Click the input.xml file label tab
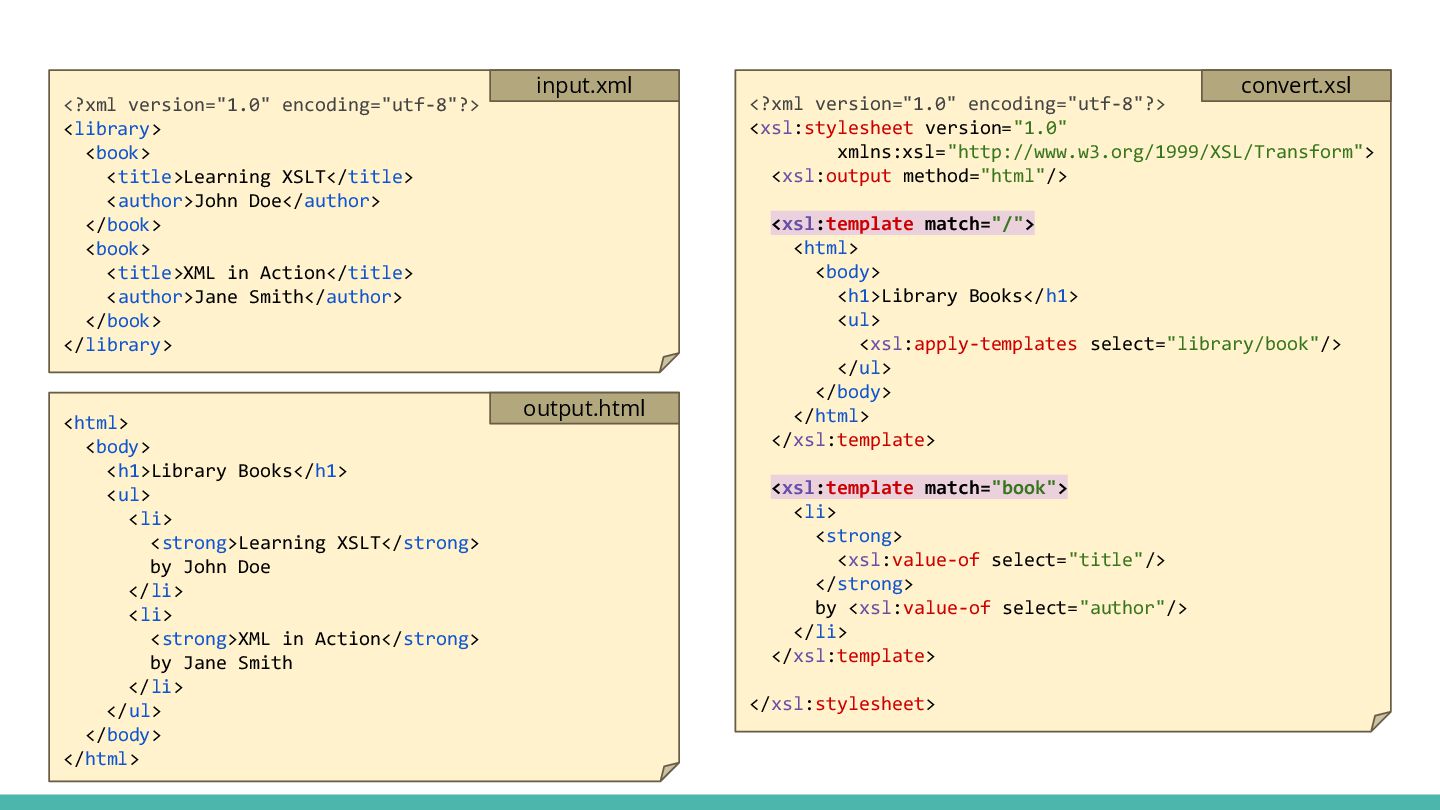1440x810 pixels. tap(584, 86)
